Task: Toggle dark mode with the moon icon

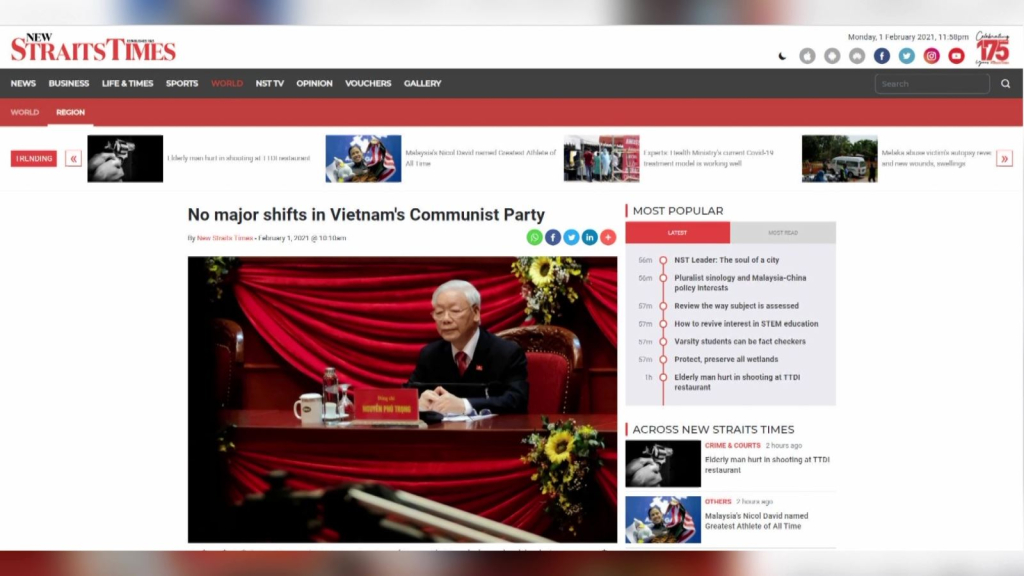Action: coord(782,56)
